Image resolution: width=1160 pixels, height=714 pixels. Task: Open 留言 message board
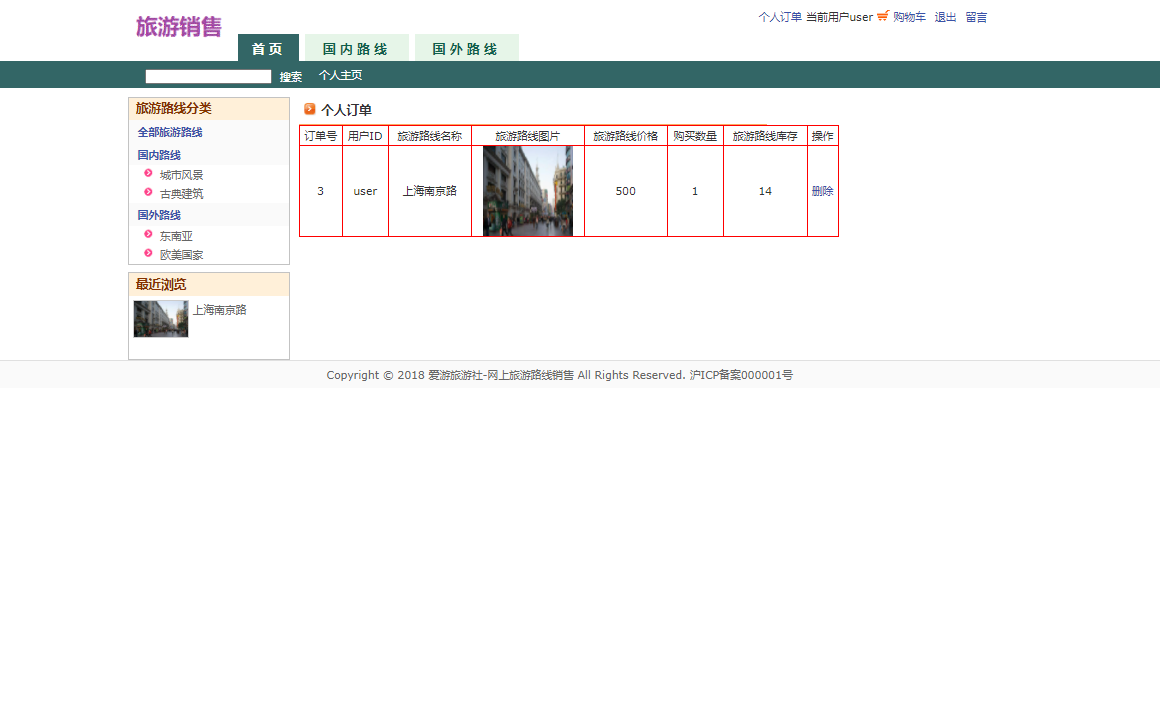(974, 17)
